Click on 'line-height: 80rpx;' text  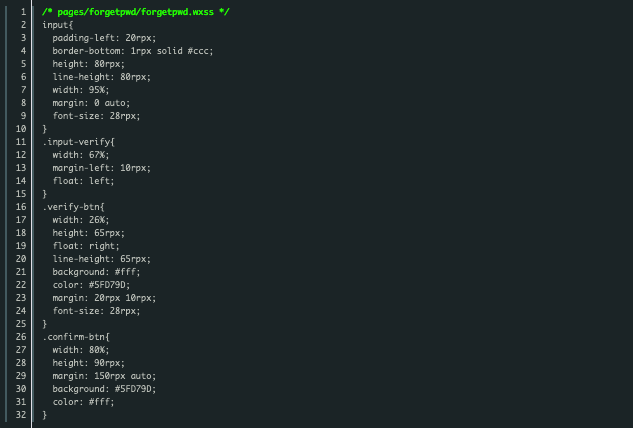pyautogui.click(x=102, y=77)
